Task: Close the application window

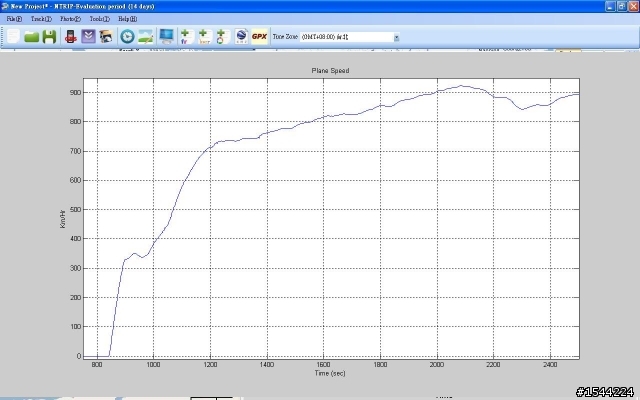Action: 633,6
